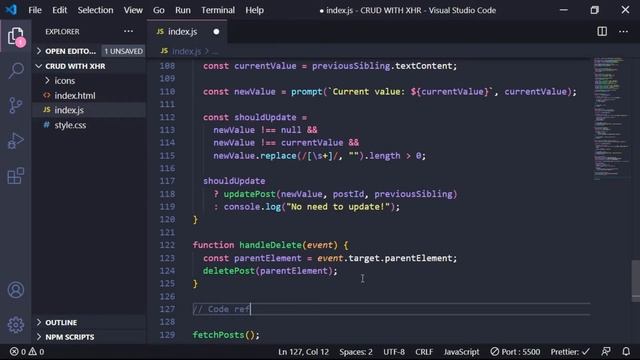Click the index.js breadcrumb item
Image resolution: width=640 pixels, height=360 pixels.
186,51
